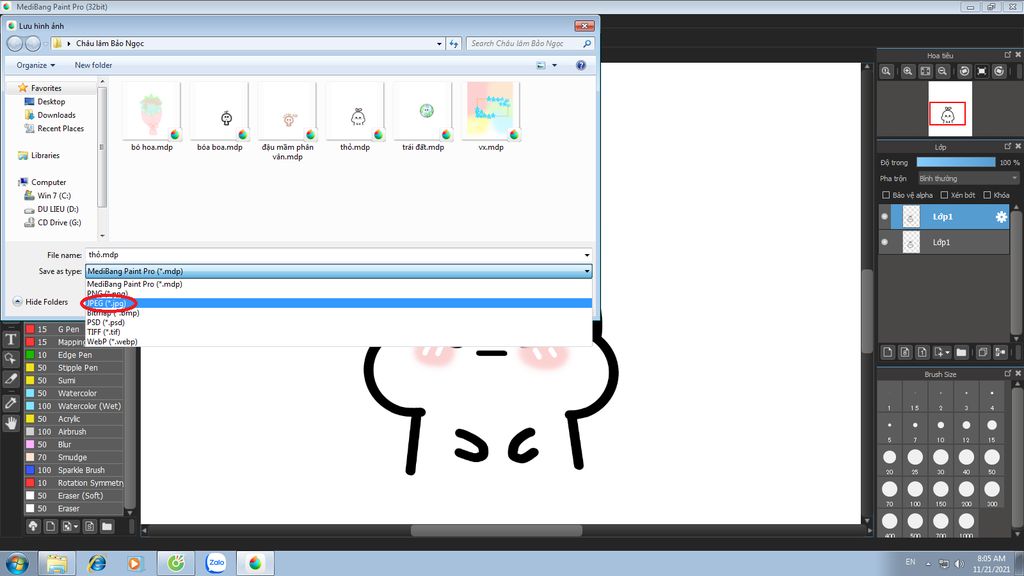Open the add-layer dropdown with plus icon
The width and height of the screenshot is (1024, 576).
941,353
